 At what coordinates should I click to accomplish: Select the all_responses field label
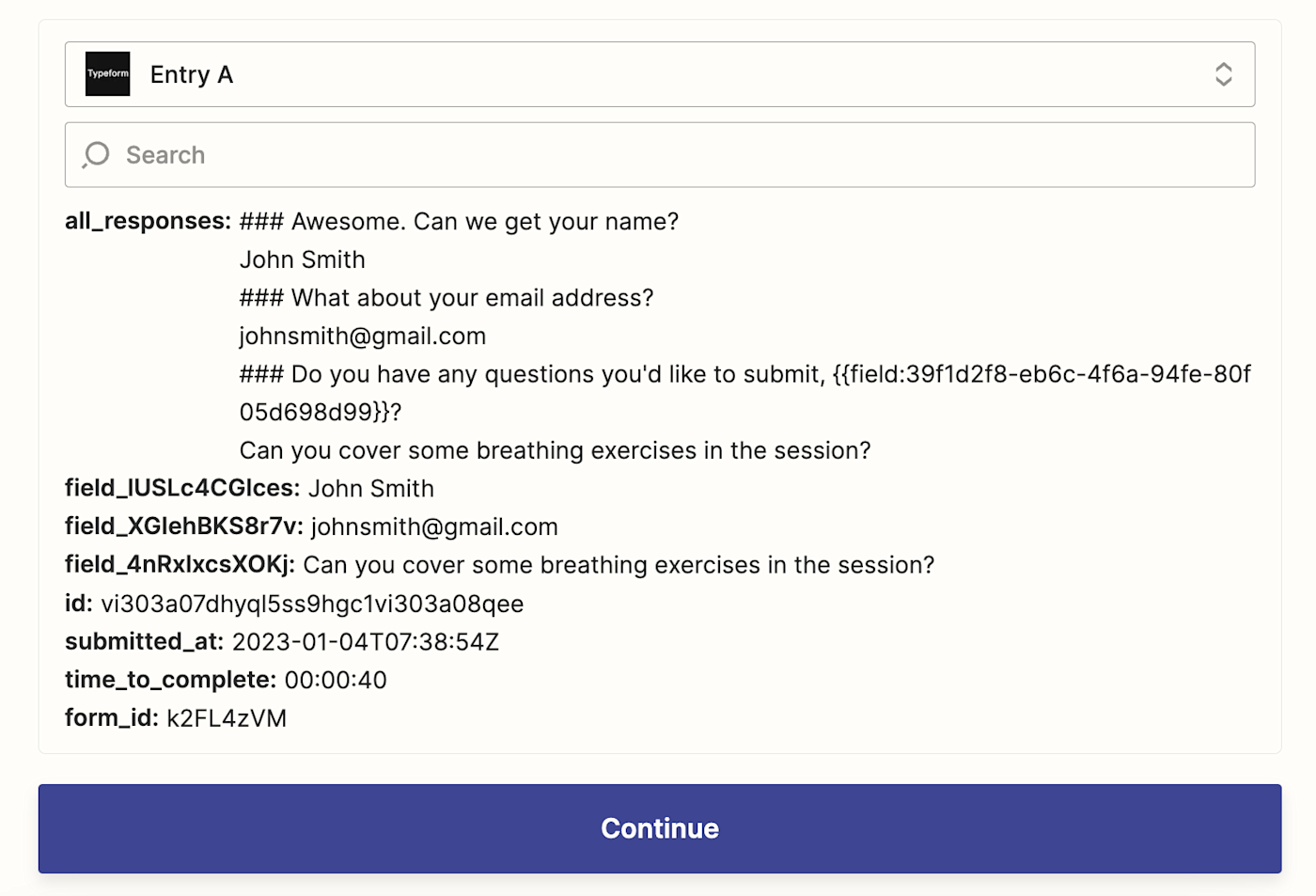coord(148,221)
